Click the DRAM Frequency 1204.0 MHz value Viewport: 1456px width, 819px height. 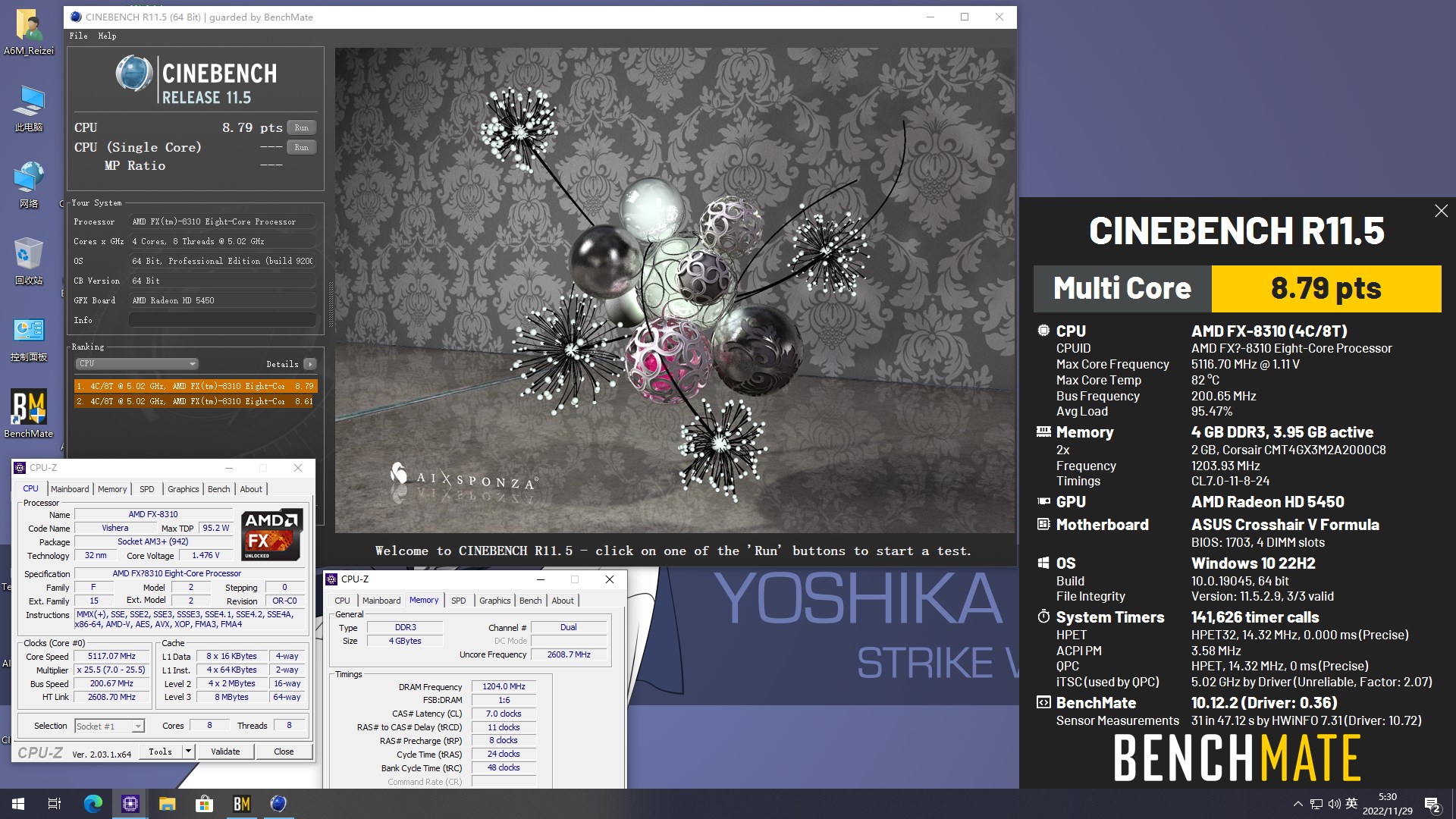[504, 686]
